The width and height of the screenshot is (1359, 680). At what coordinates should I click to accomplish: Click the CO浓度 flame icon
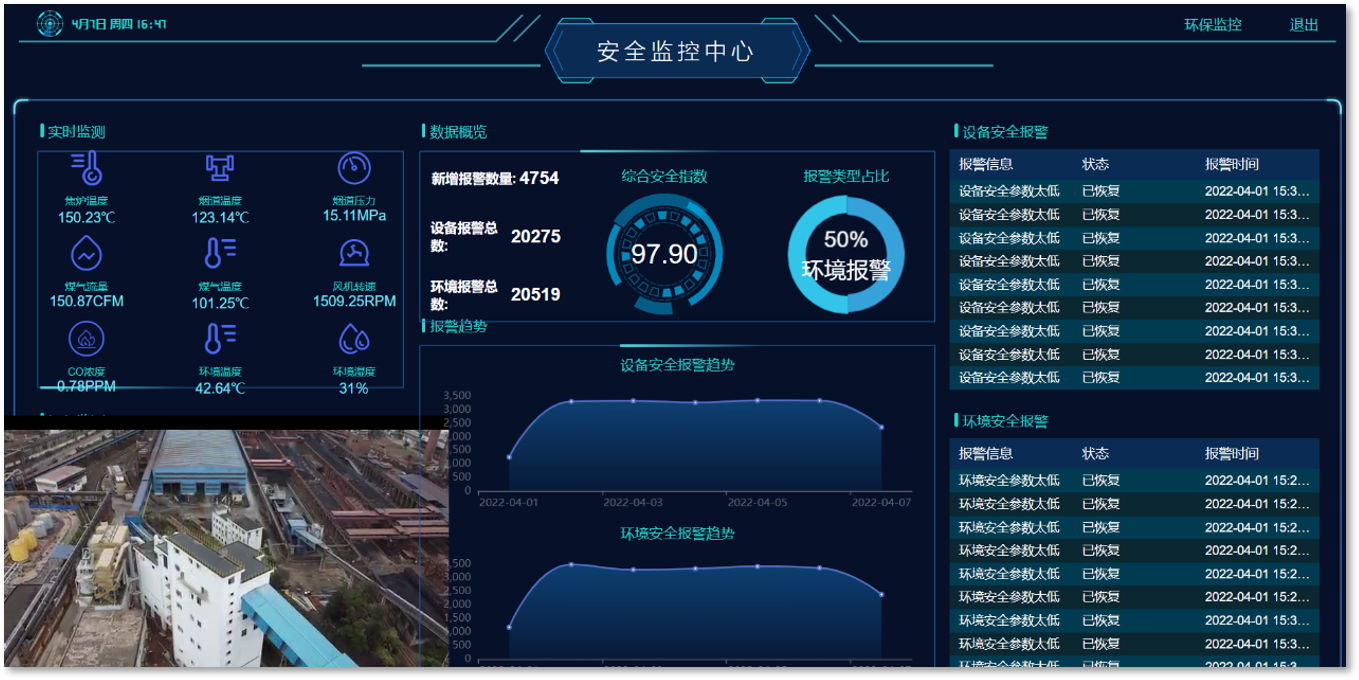[87, 340]
